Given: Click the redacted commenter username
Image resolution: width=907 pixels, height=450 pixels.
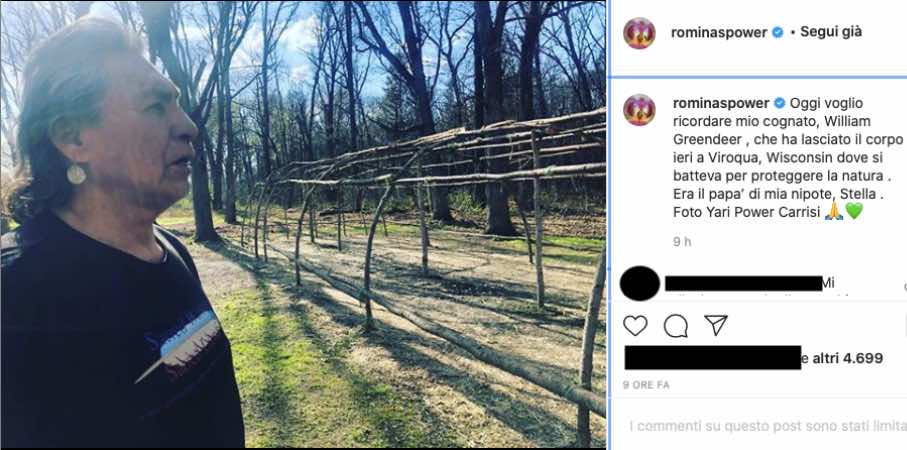Looking at the screenshot, I should (x=743, y=283).
